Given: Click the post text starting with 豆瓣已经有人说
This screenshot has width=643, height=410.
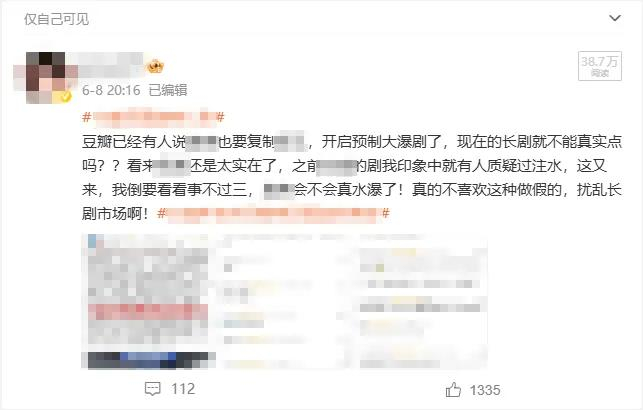Looking at the screenshot, I should (352, 177).
